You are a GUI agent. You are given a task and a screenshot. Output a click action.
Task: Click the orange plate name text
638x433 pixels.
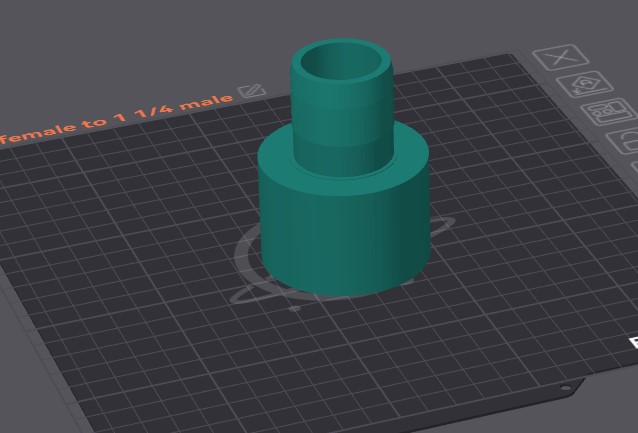[116, 119]
